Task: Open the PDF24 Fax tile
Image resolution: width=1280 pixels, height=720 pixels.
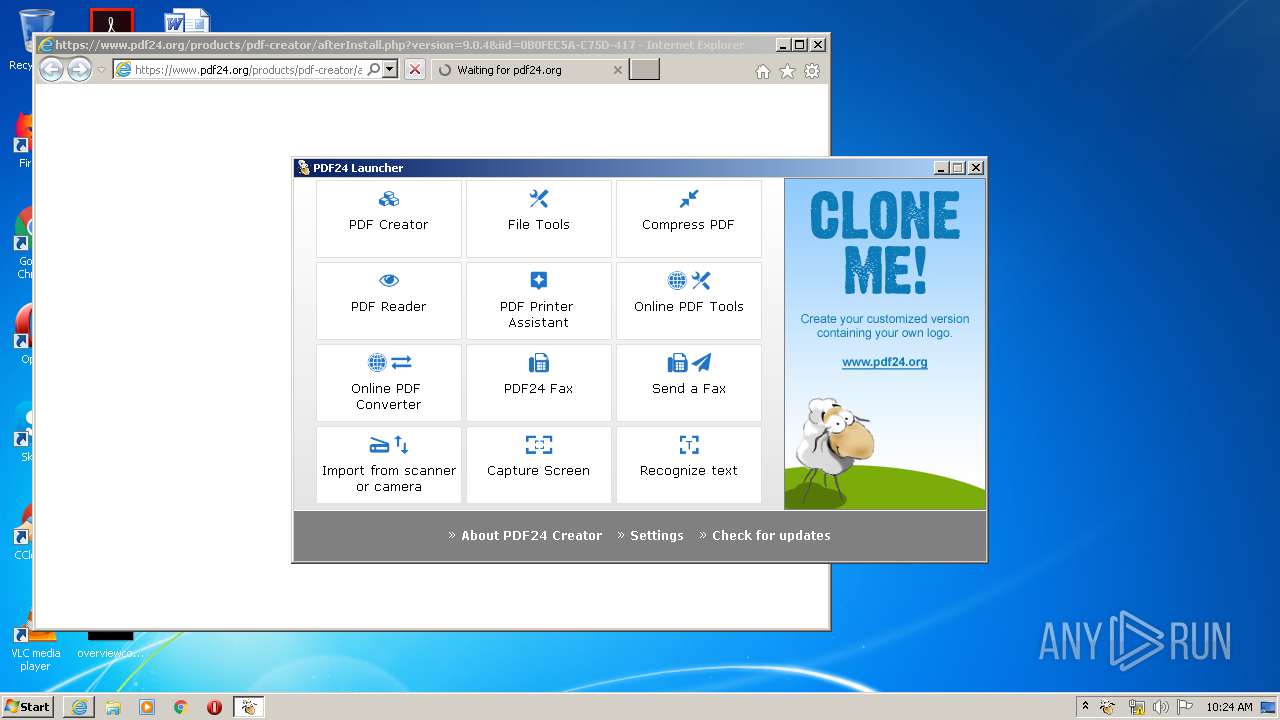Action: (539, 383)
